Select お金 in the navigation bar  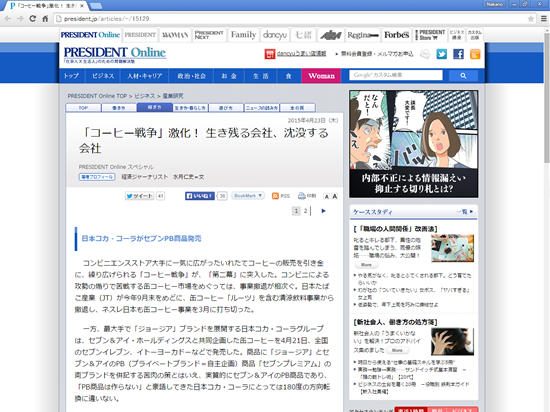pyautogui.click(x=229, y=76)
